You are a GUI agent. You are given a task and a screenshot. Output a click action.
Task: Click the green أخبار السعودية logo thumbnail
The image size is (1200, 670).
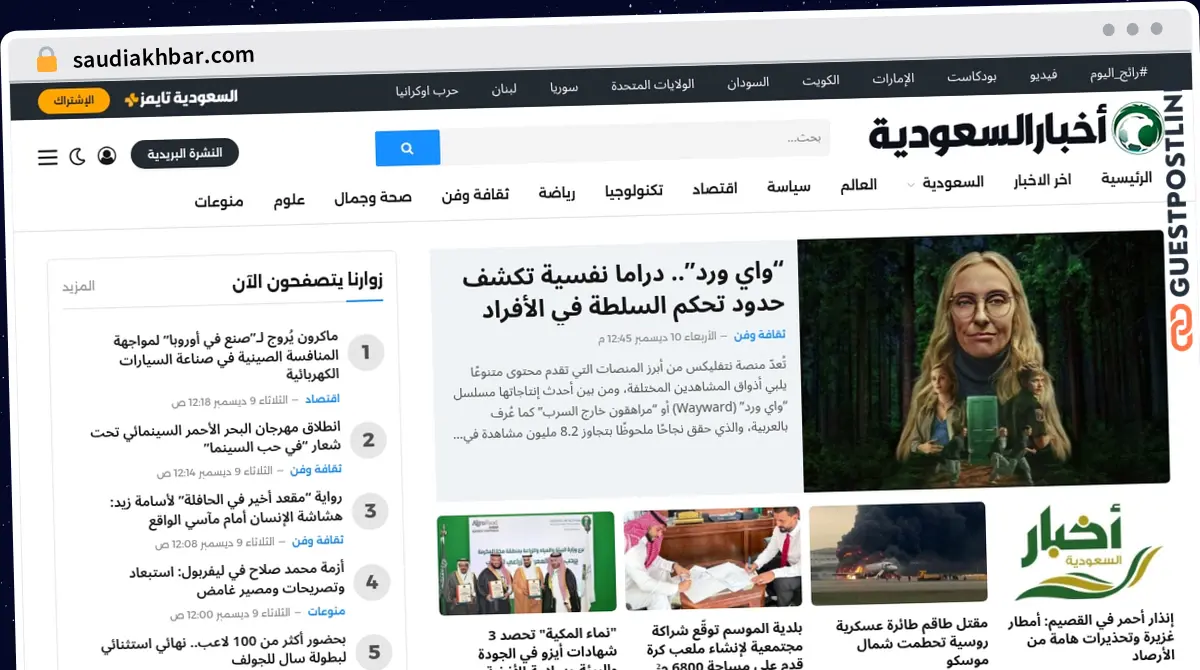click(x=1086, y=550)
